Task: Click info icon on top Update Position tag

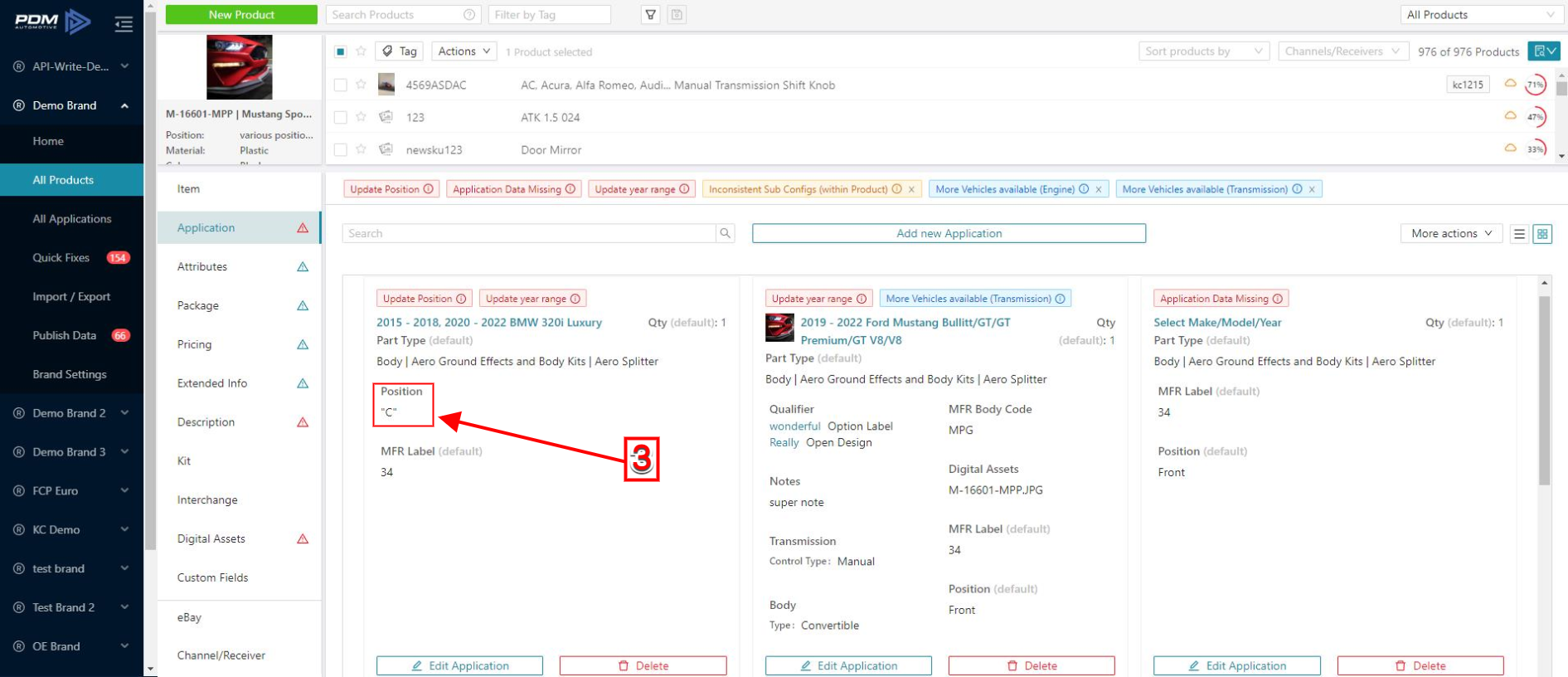Action: pos(429,189)
